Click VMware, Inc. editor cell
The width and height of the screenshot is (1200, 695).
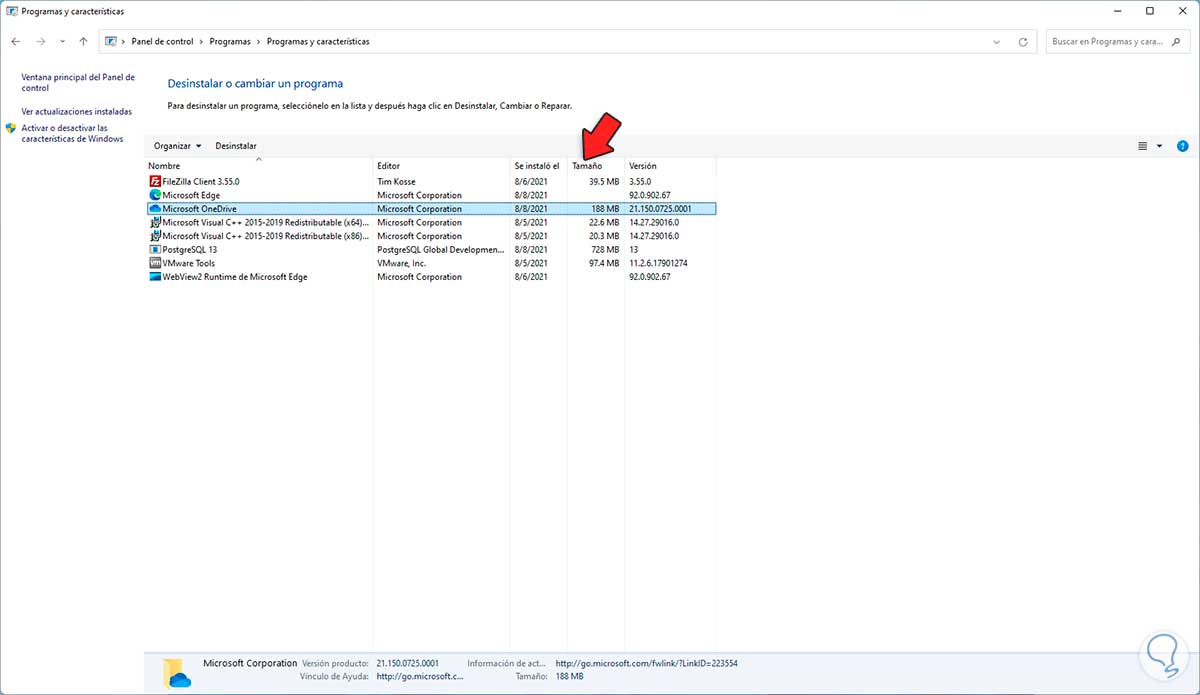point(401,263)
